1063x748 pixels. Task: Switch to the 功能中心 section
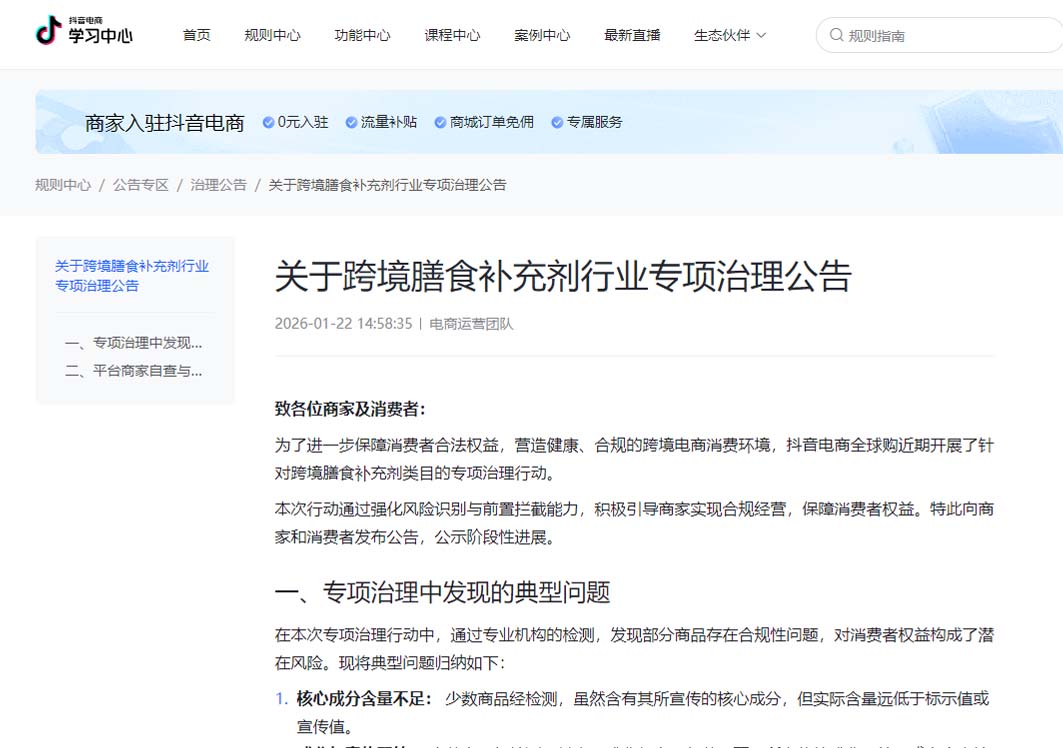tap(362, 33)
